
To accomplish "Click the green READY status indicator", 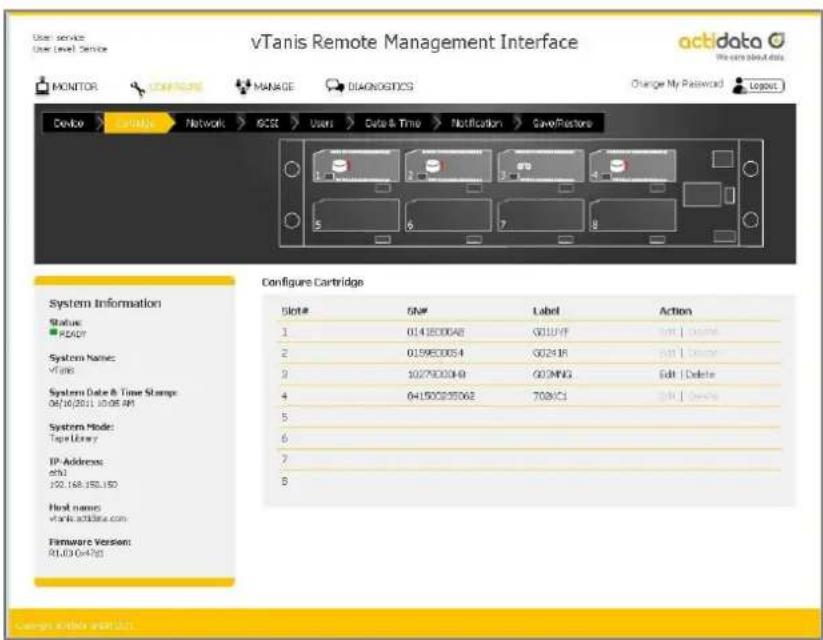I will (x=53, y=332).
